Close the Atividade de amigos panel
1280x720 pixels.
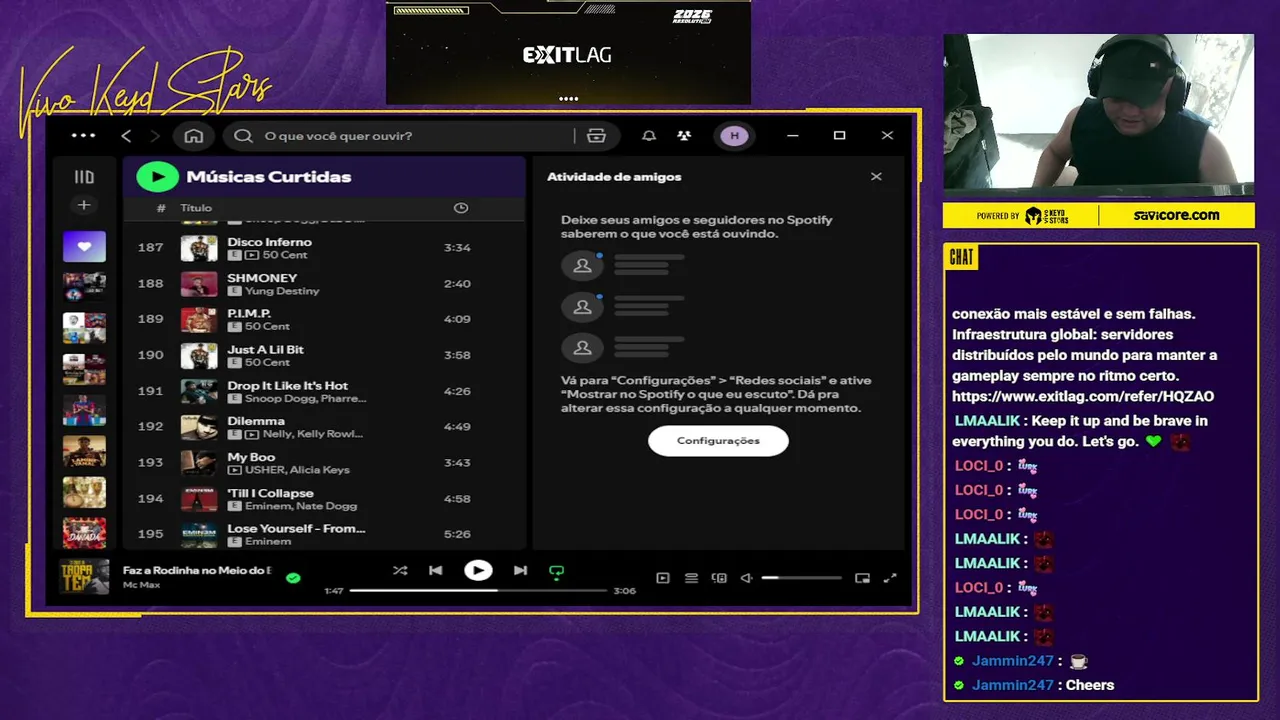coord(876,177)
